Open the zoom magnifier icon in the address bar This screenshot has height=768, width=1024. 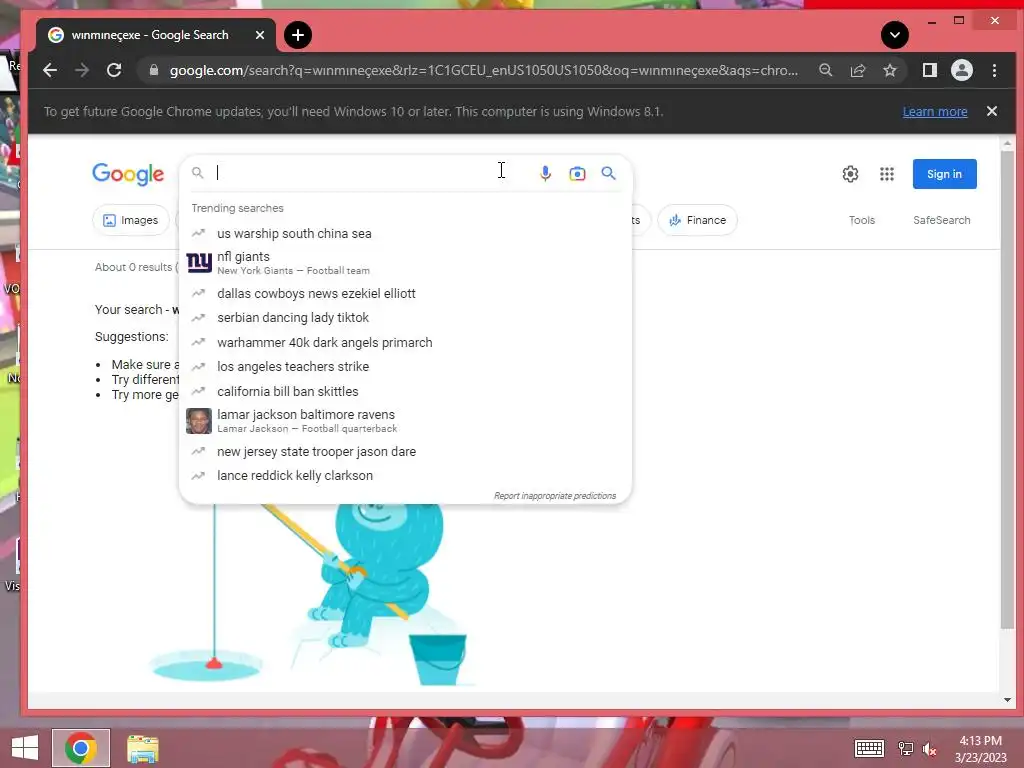point(825,71)
